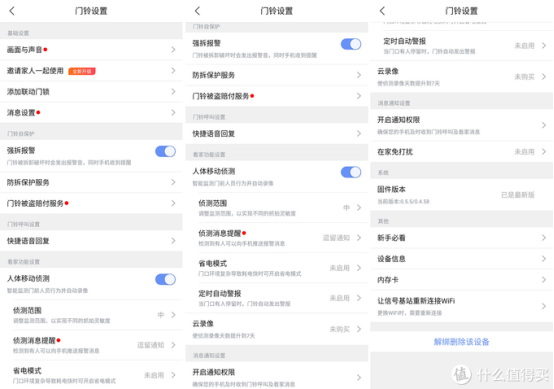
Task: Open 云录像 row in right panel
Action: point(462,77)
